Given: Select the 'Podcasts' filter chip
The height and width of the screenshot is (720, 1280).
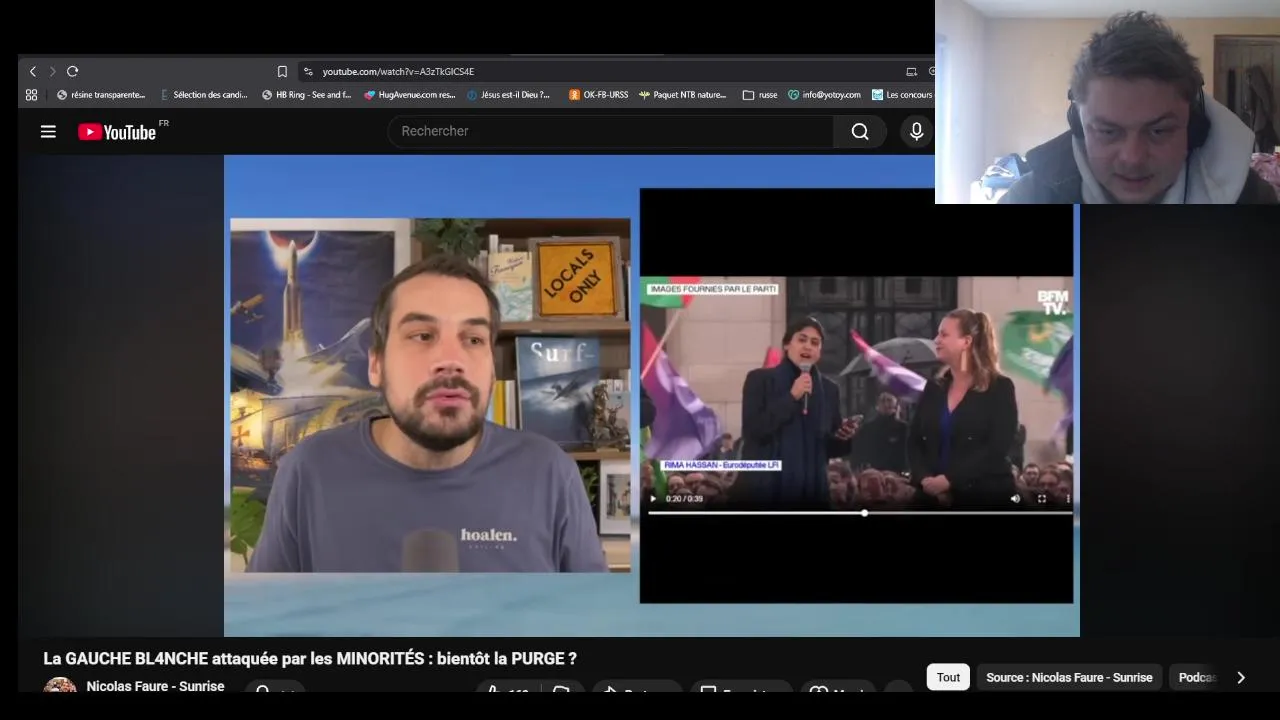Looking at the screenshot, I should click(1196, 677).
